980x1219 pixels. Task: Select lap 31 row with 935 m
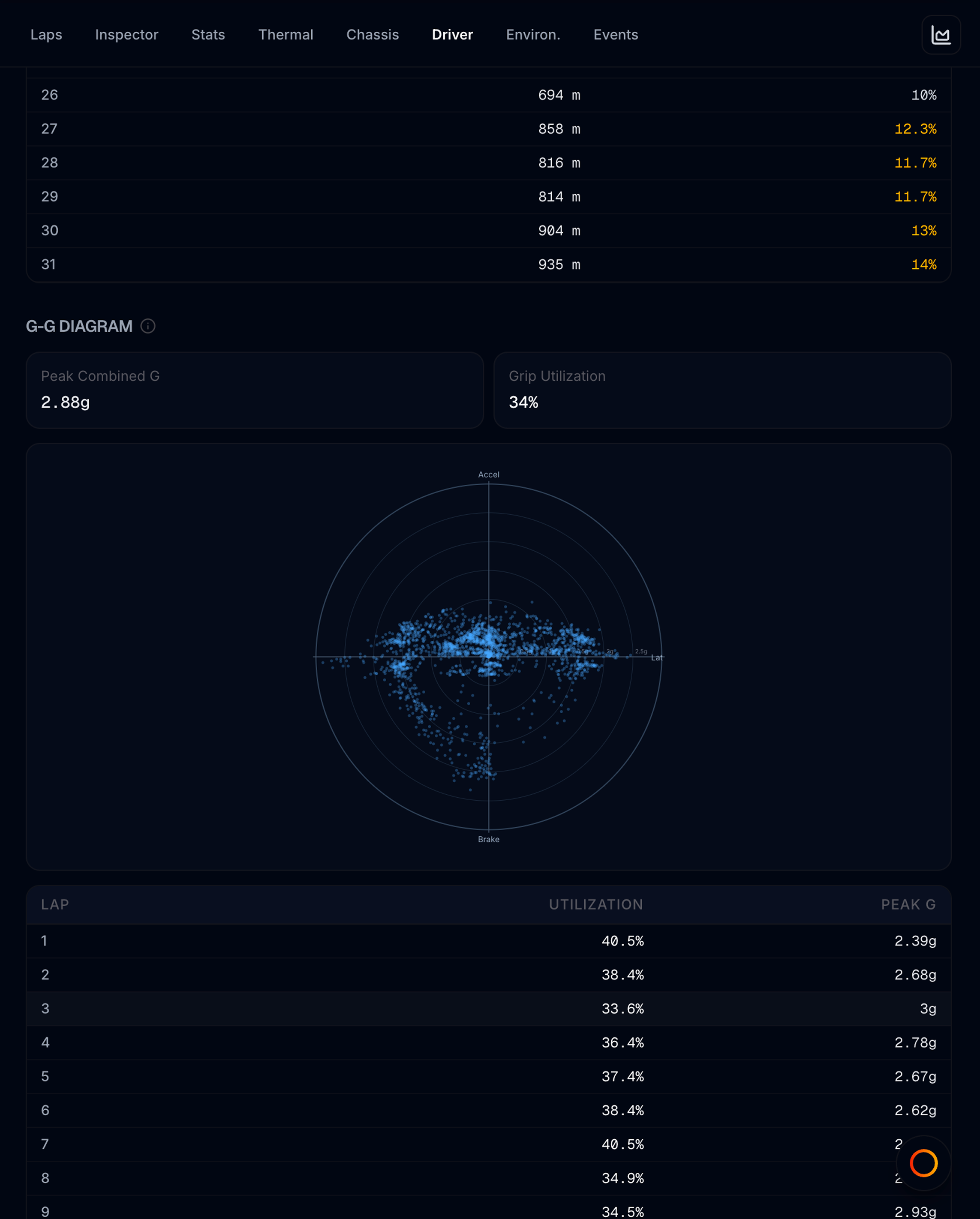[489, 264]
